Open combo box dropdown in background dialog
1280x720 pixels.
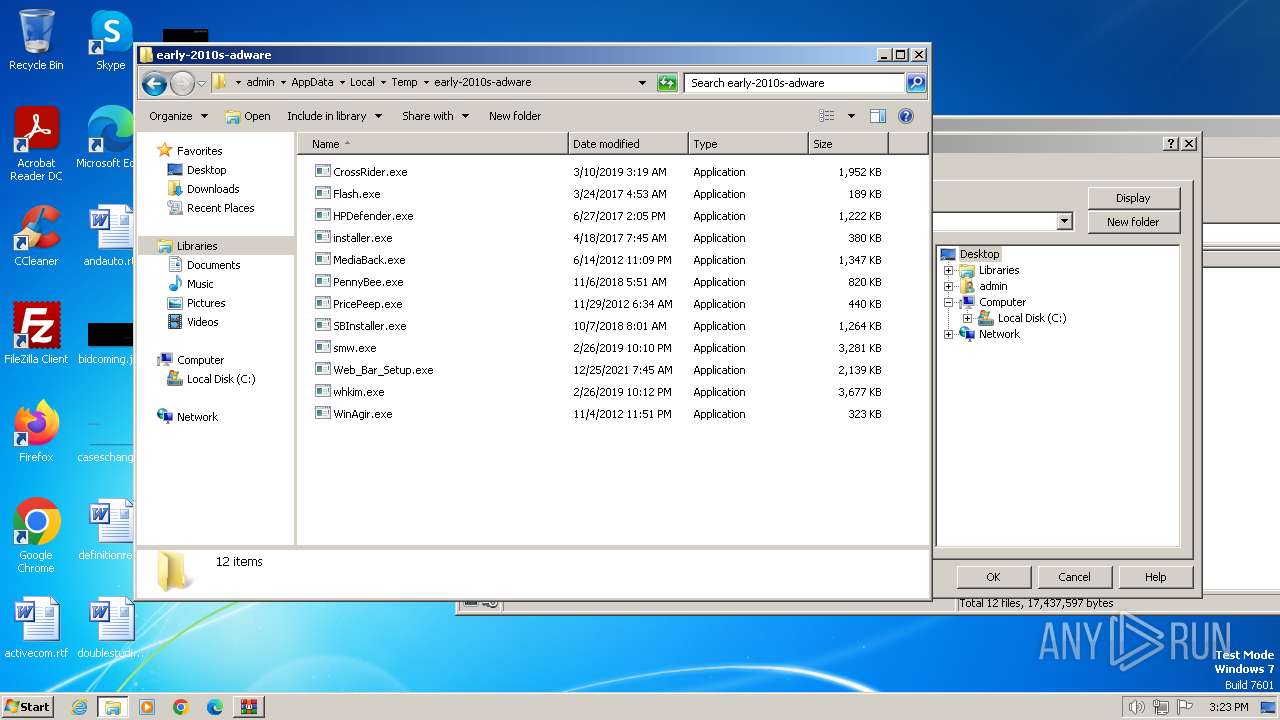(1064, 221)
